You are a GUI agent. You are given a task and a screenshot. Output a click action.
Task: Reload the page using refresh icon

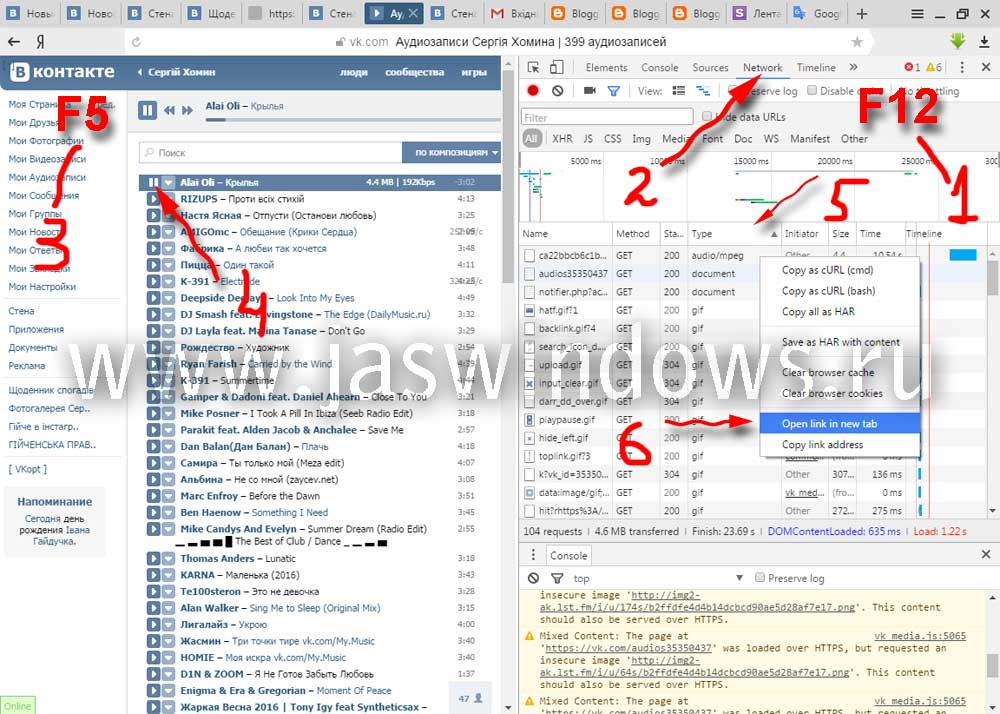[136, 42]
